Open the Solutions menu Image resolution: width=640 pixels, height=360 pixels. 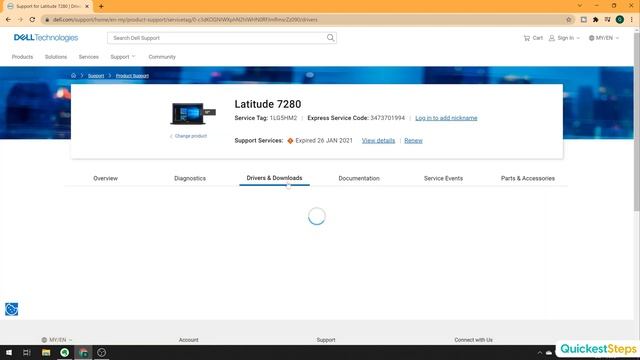pos(56,57)
